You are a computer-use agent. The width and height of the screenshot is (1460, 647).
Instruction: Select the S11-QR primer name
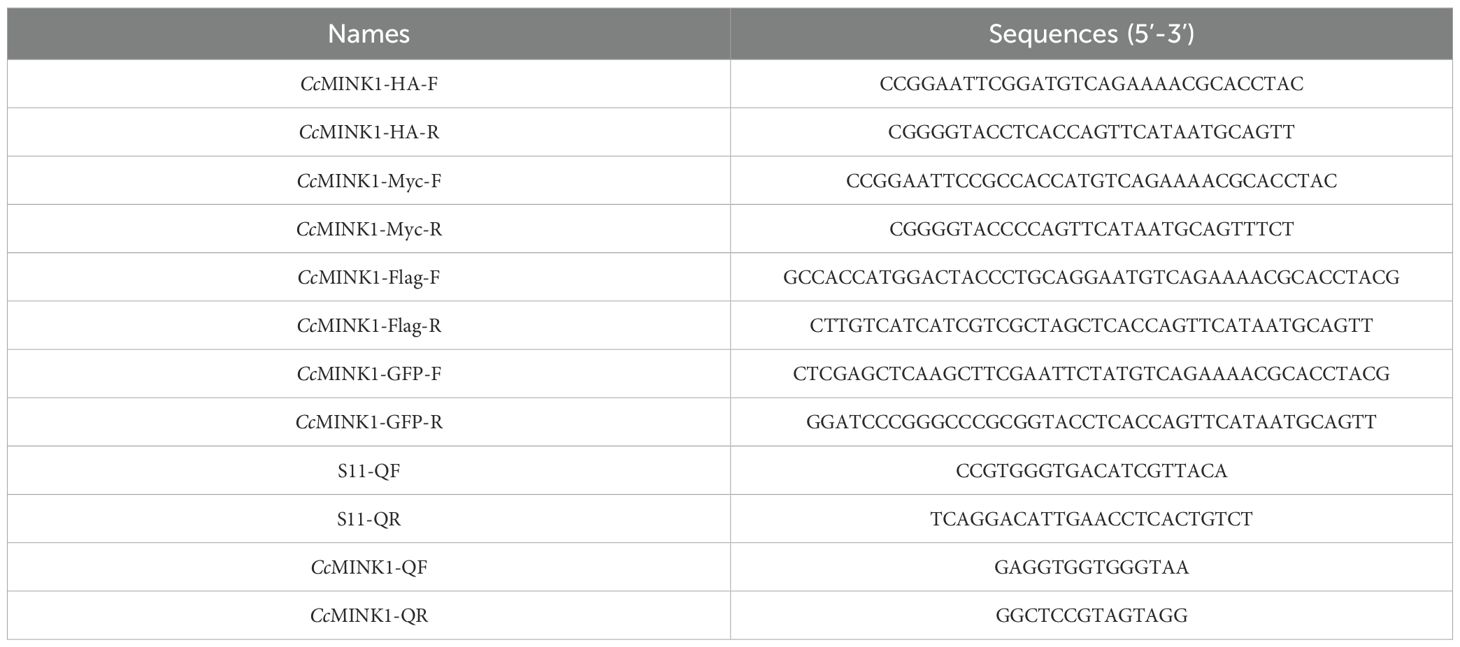click(x=369, y=519)
